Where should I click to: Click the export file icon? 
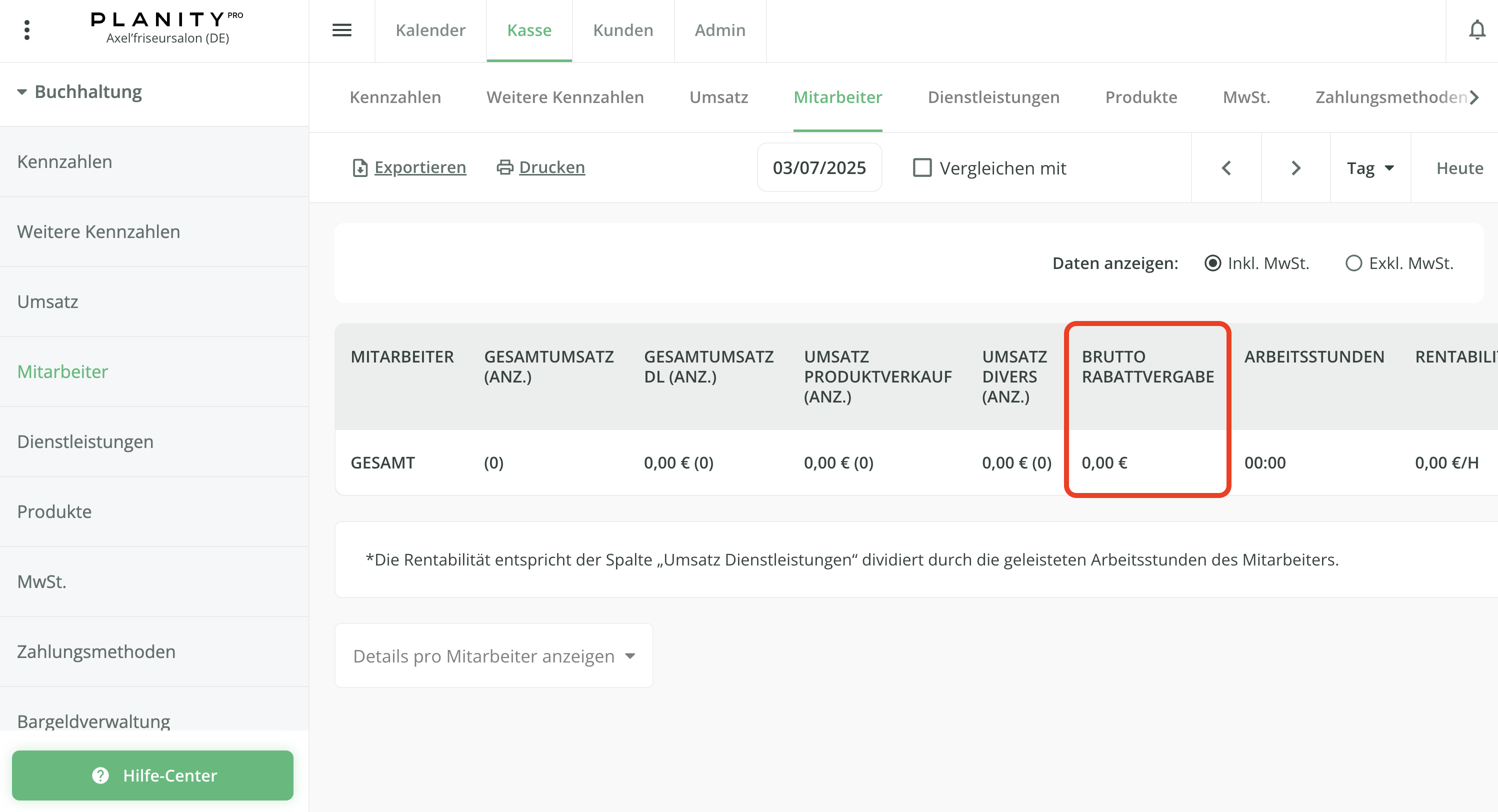coord(360,168)
